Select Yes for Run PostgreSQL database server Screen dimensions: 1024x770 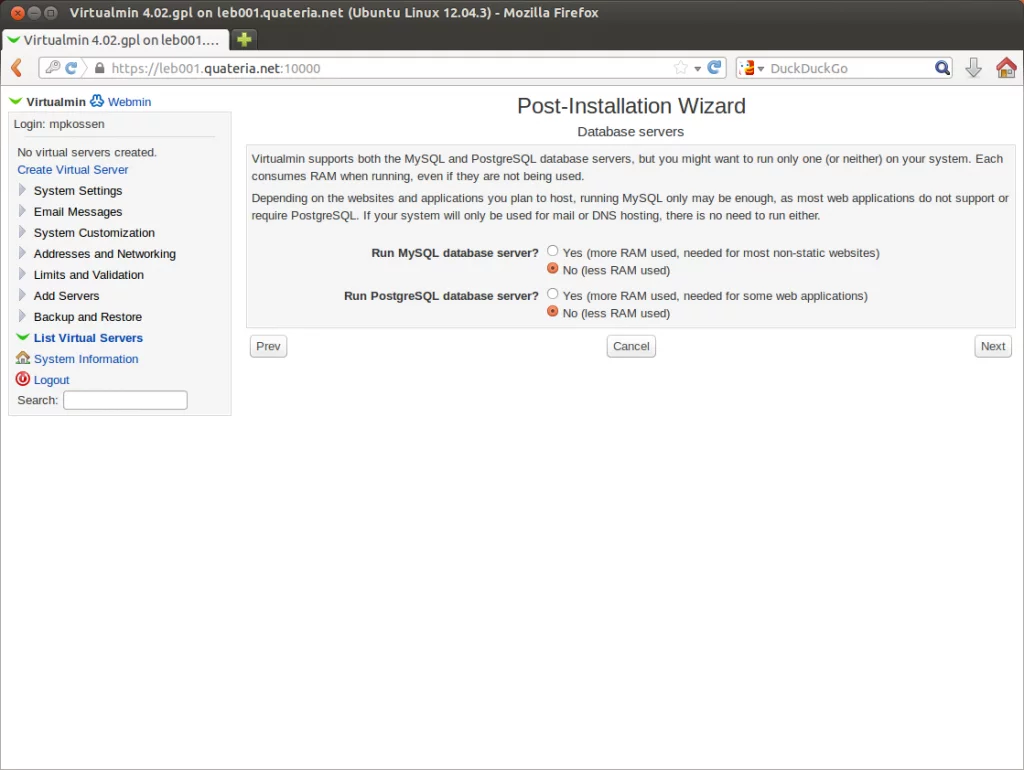click(x=552, y=294)
